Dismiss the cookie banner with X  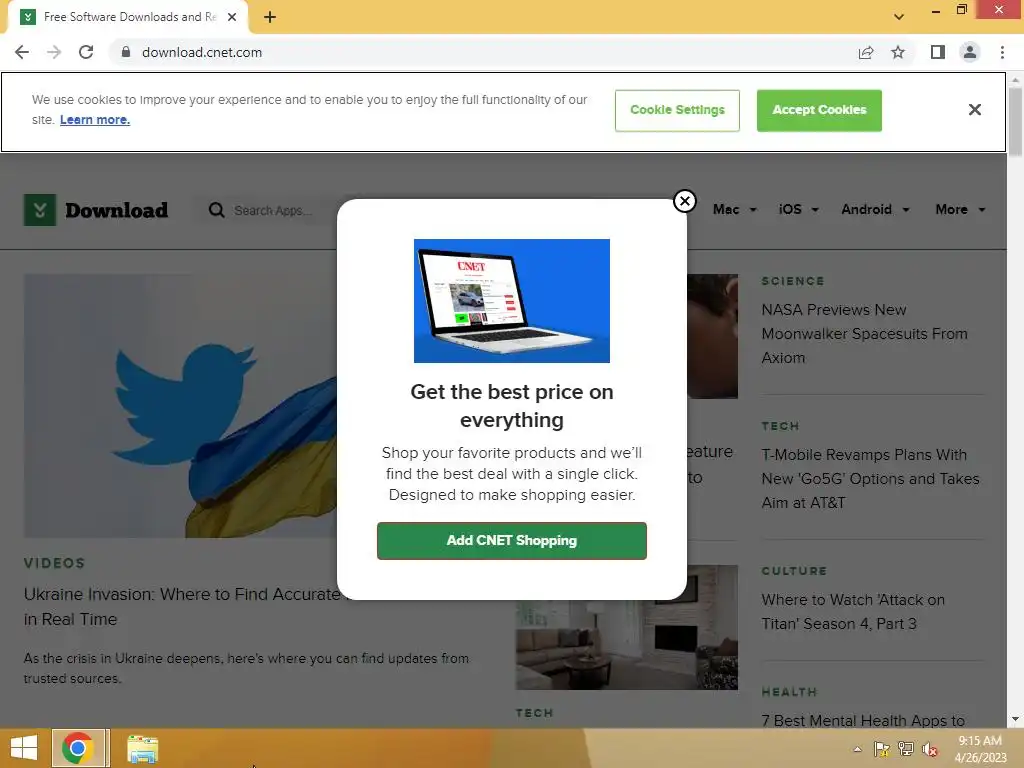(x=974, y=110)
